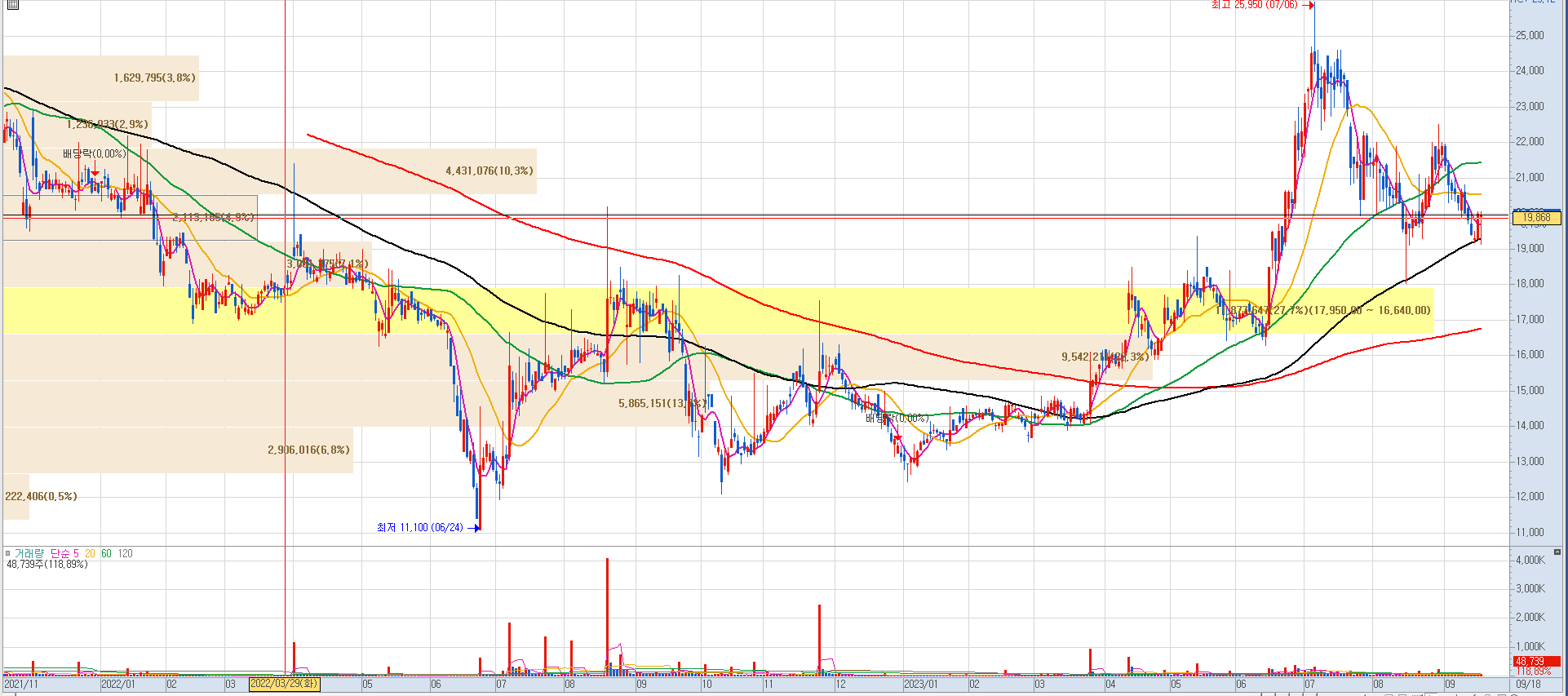Click the 19,868 current price tag
The image size is (1568, 696).
tap(1536, 218)
